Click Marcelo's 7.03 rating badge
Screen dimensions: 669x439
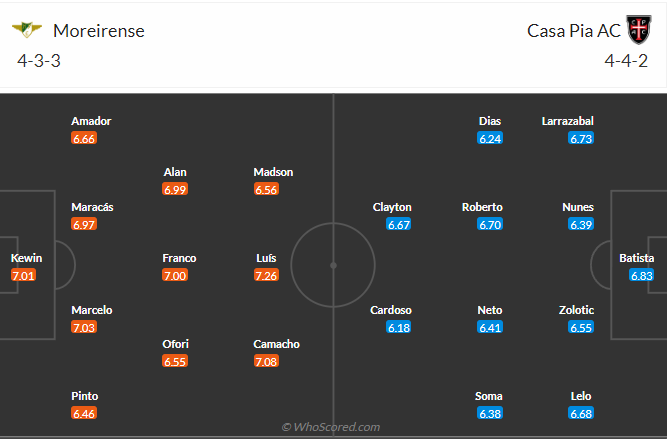[84, 327]
